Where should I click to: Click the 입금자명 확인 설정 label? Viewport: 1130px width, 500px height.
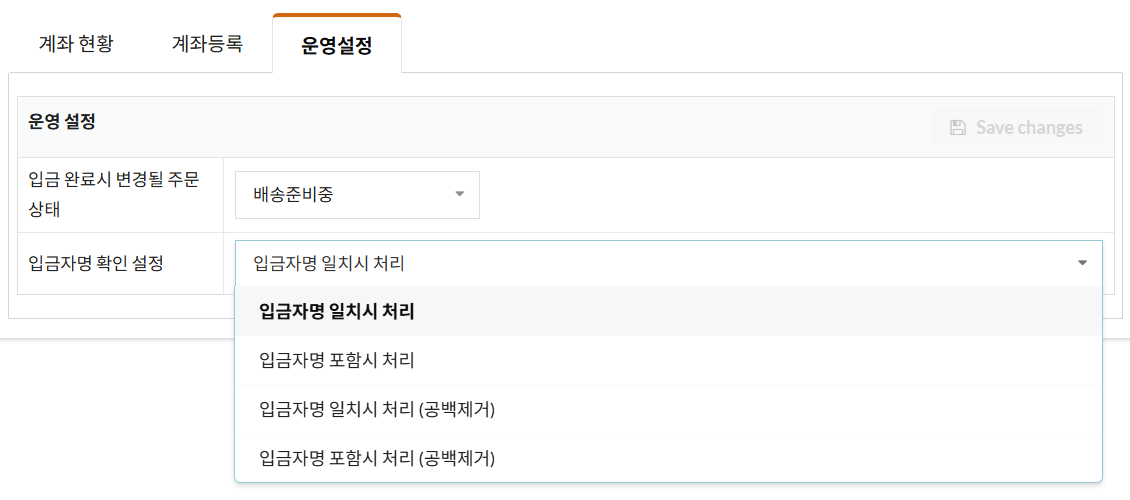96,263
